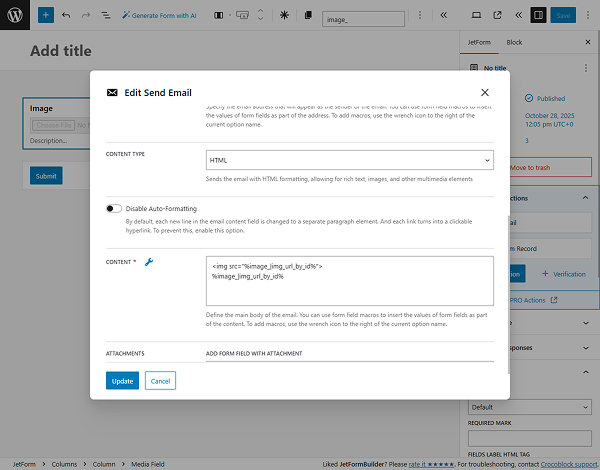Click the Verification add button

pos(564,274)
